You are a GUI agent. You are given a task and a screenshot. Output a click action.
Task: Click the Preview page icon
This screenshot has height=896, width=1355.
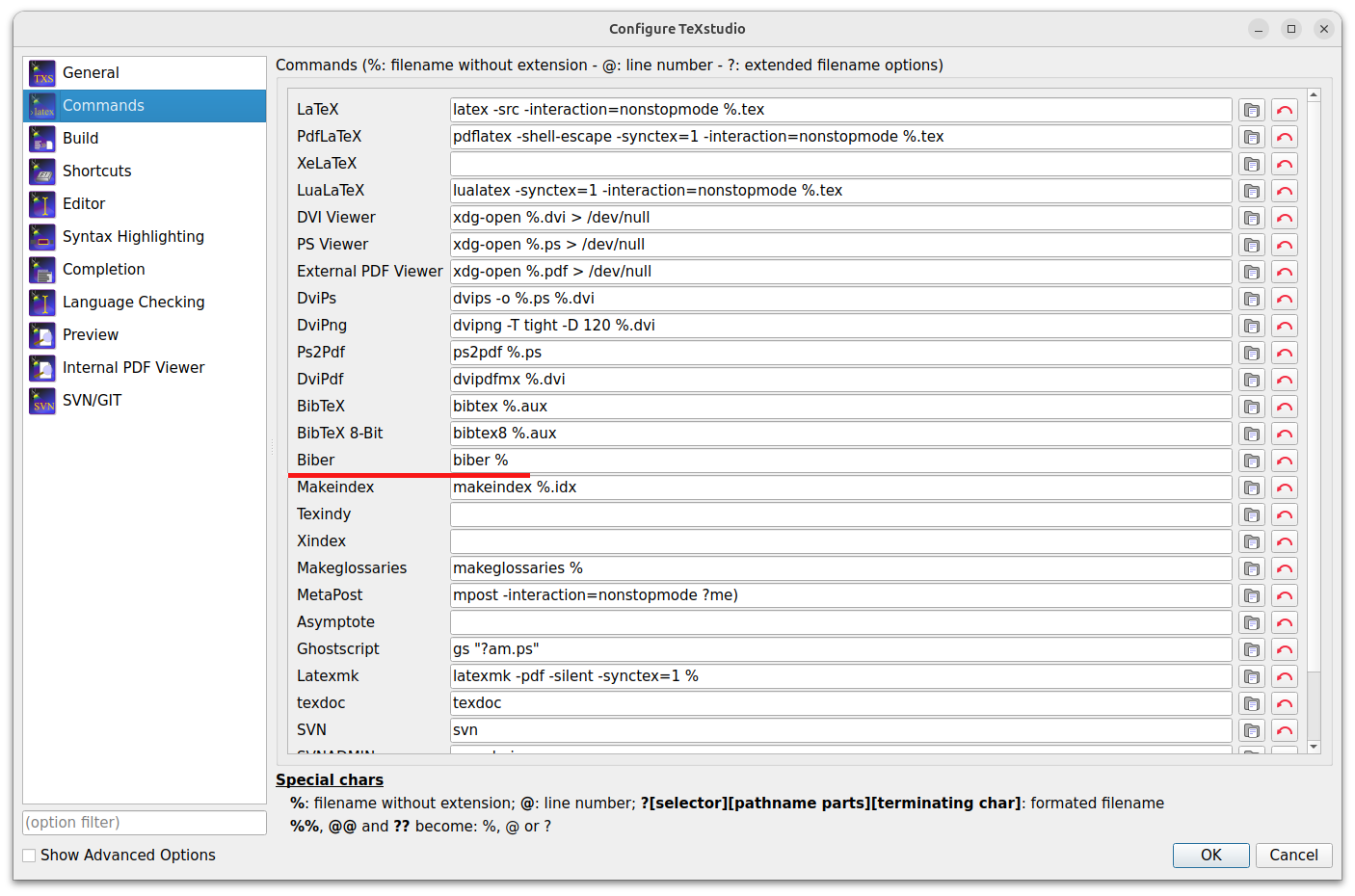(x=42, y=335)
